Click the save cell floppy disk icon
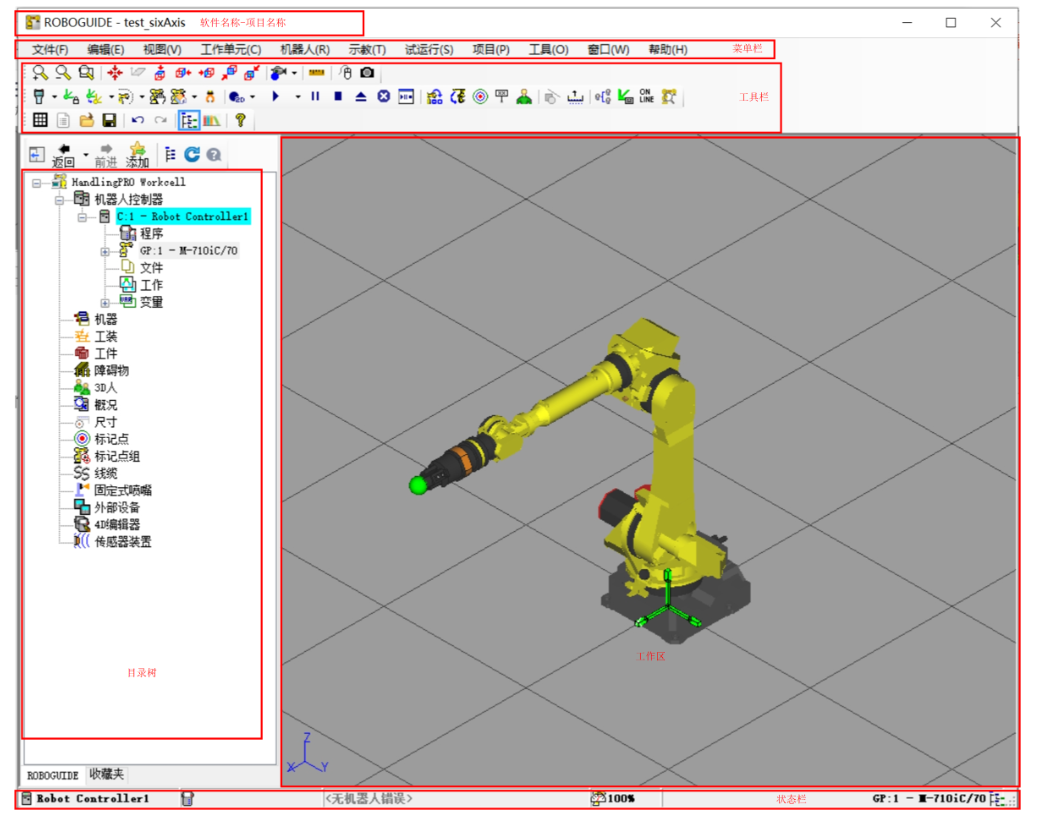Image resolution: width=1049 pixels, height=827 pixels. tap(109, 121)
